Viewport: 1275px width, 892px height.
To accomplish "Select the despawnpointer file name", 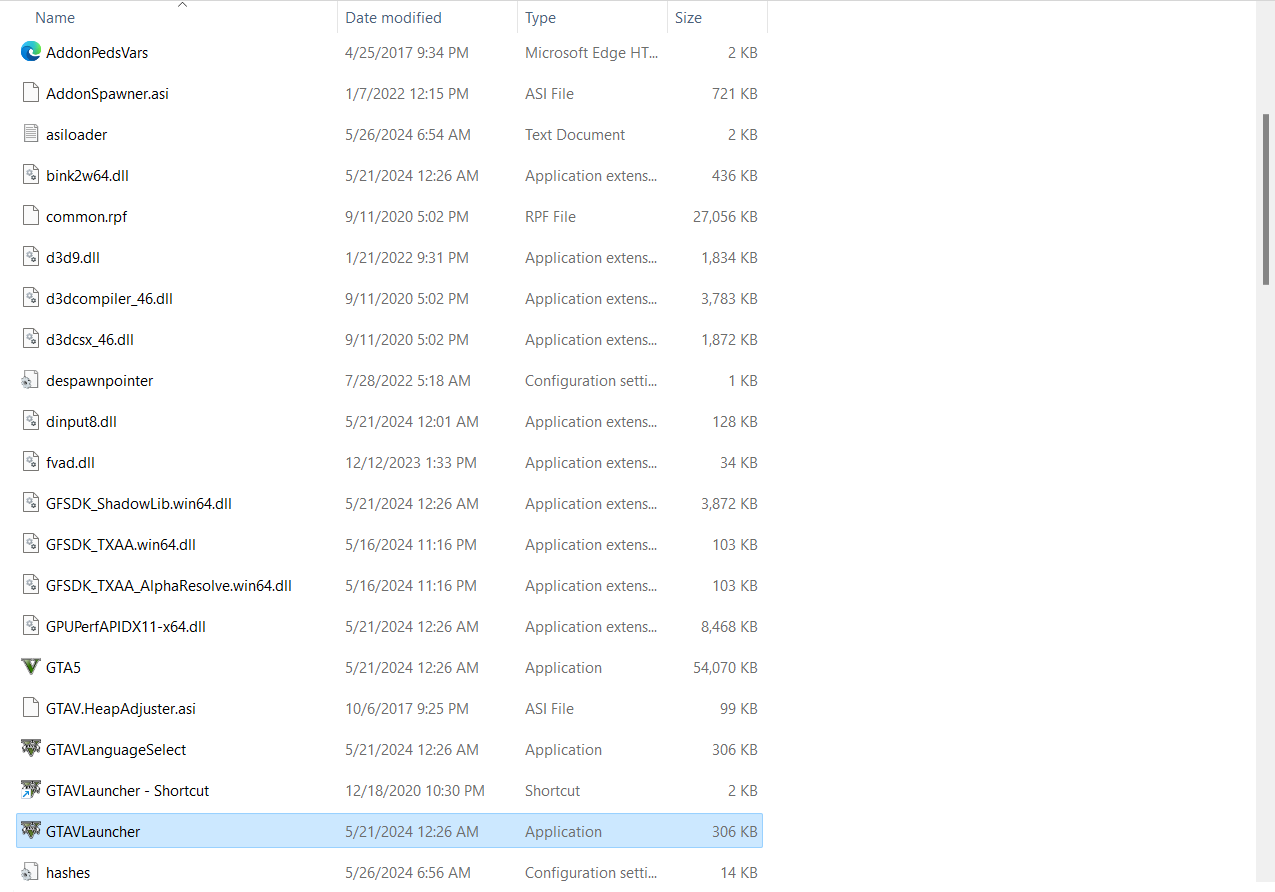I will point(99,380).
